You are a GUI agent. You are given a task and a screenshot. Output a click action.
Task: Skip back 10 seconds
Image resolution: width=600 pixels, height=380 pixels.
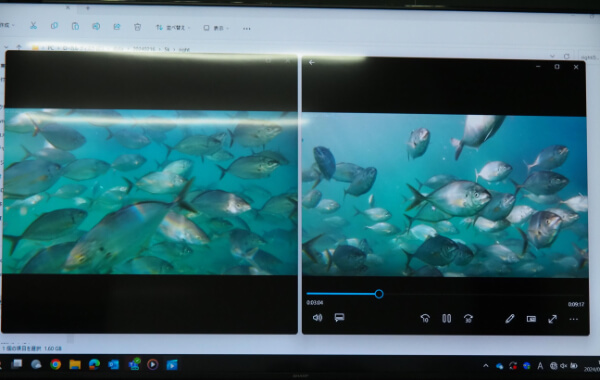pyautogui.click(x=425, y=318)
